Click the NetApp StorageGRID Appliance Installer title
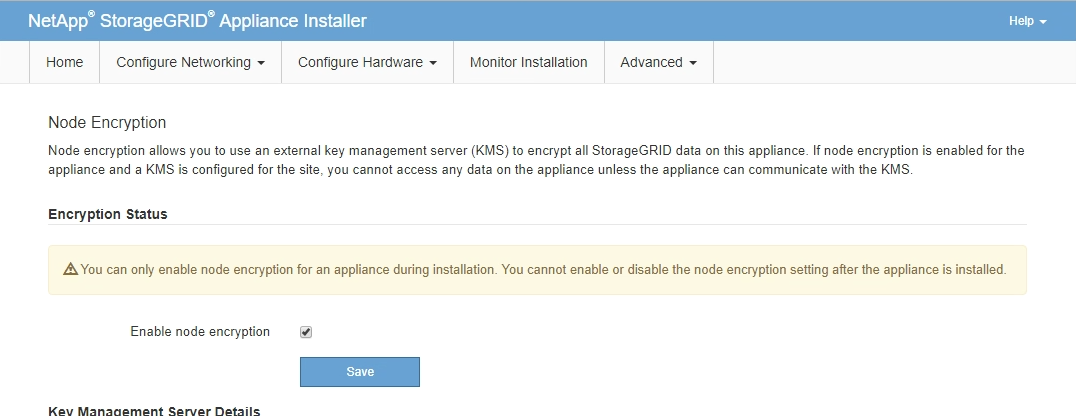This screenshot has height=416, width=1076. pos(197,21)
